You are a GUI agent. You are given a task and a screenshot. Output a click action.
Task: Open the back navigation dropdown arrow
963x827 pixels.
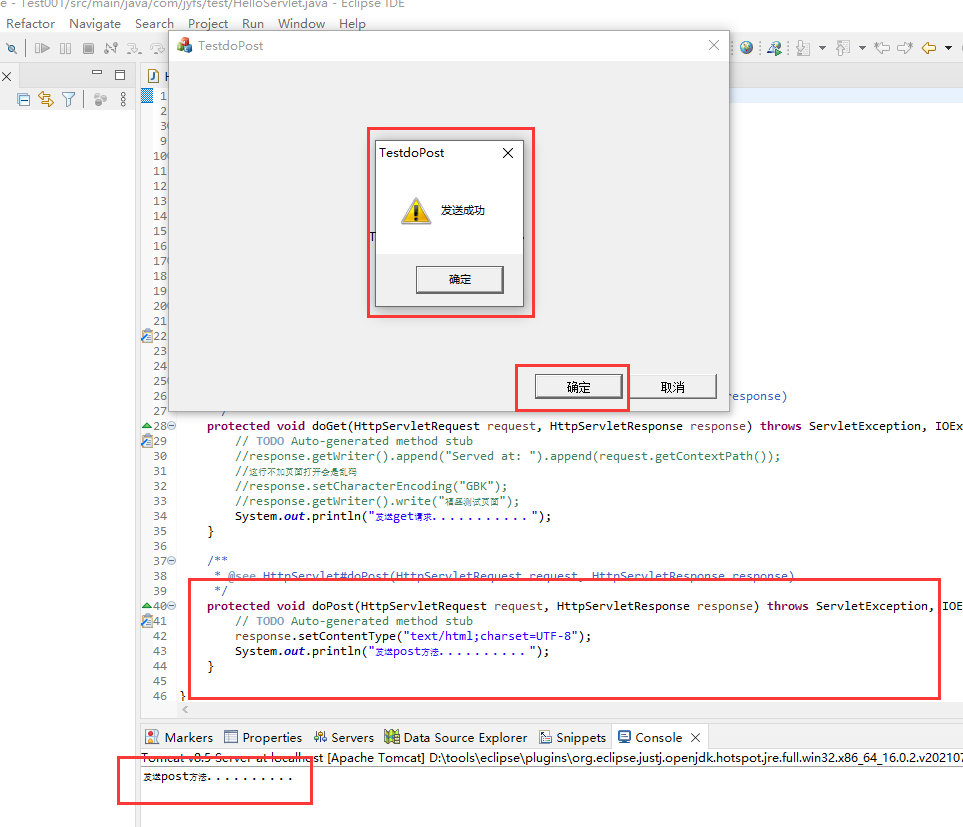click(948, 48)
